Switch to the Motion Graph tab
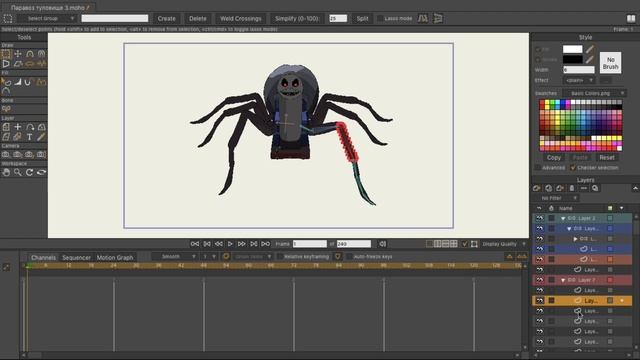 (115, 258)
